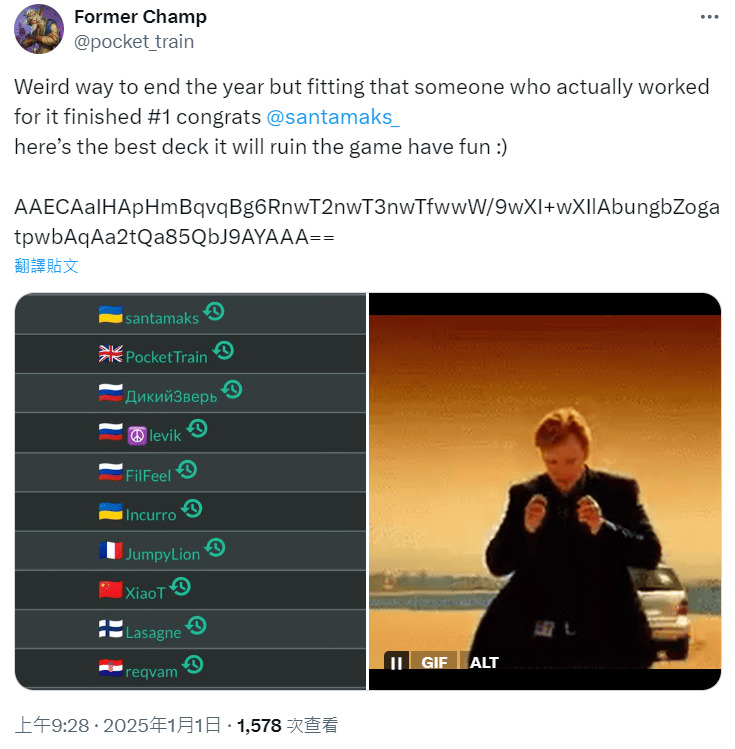Open the @santamaks_ mention link
This screenshot has width=735, height=749.
point(332,117)
